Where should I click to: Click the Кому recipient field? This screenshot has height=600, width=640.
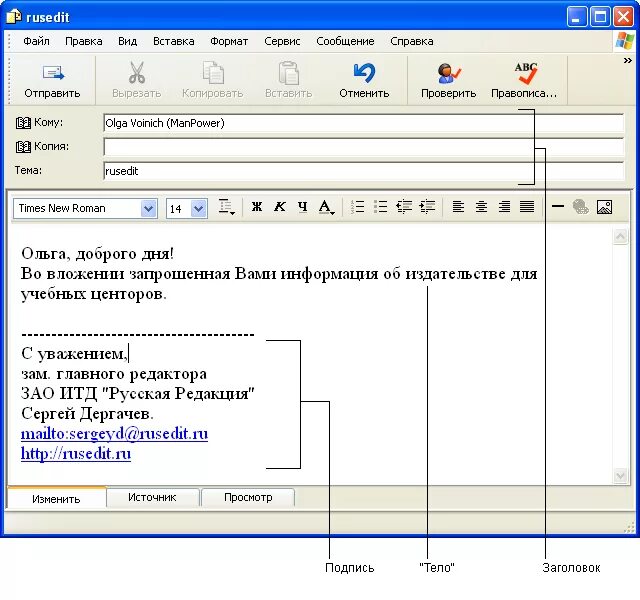point(363,123)
